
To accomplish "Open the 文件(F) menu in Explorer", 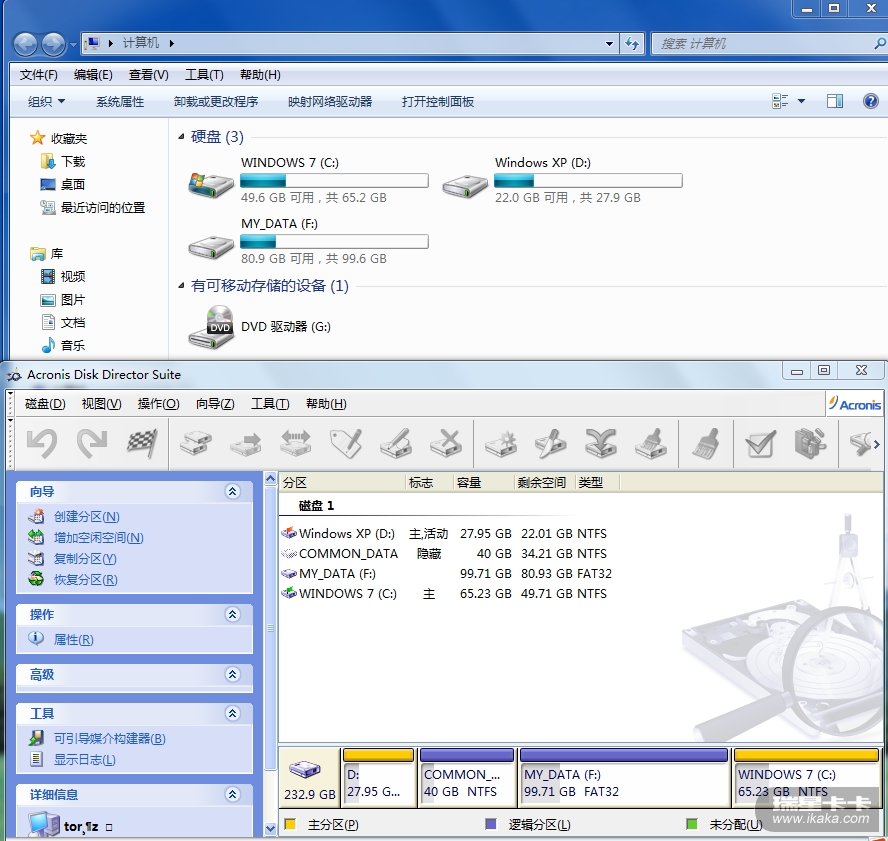I will coord(39,75).
